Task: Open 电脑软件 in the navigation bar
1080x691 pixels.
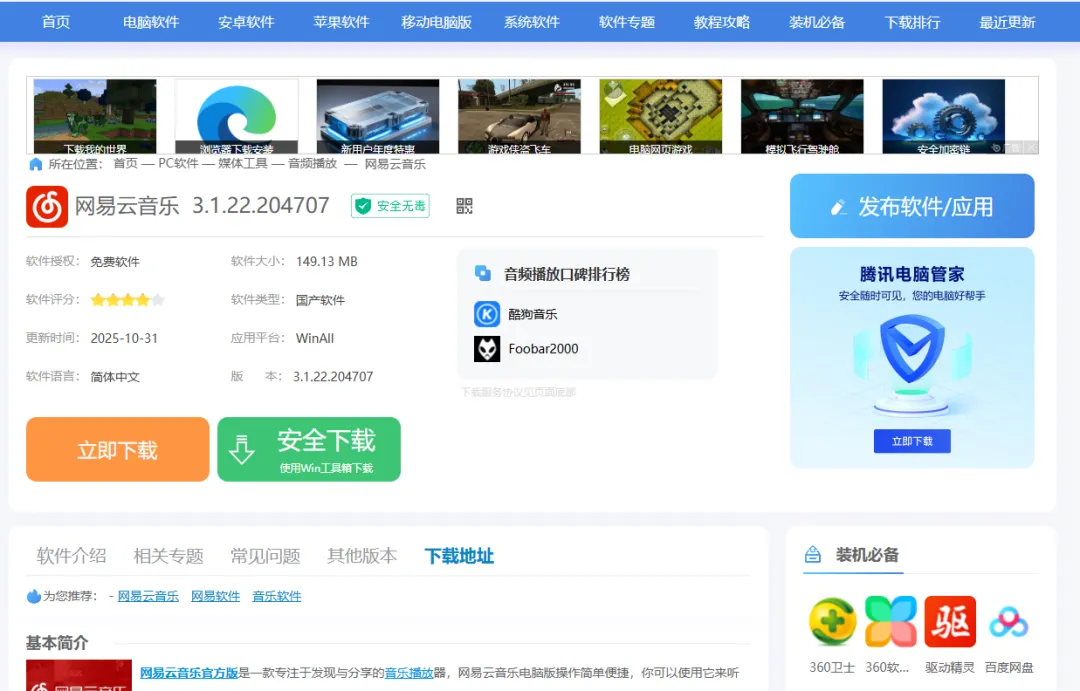Action: (151, 22)
